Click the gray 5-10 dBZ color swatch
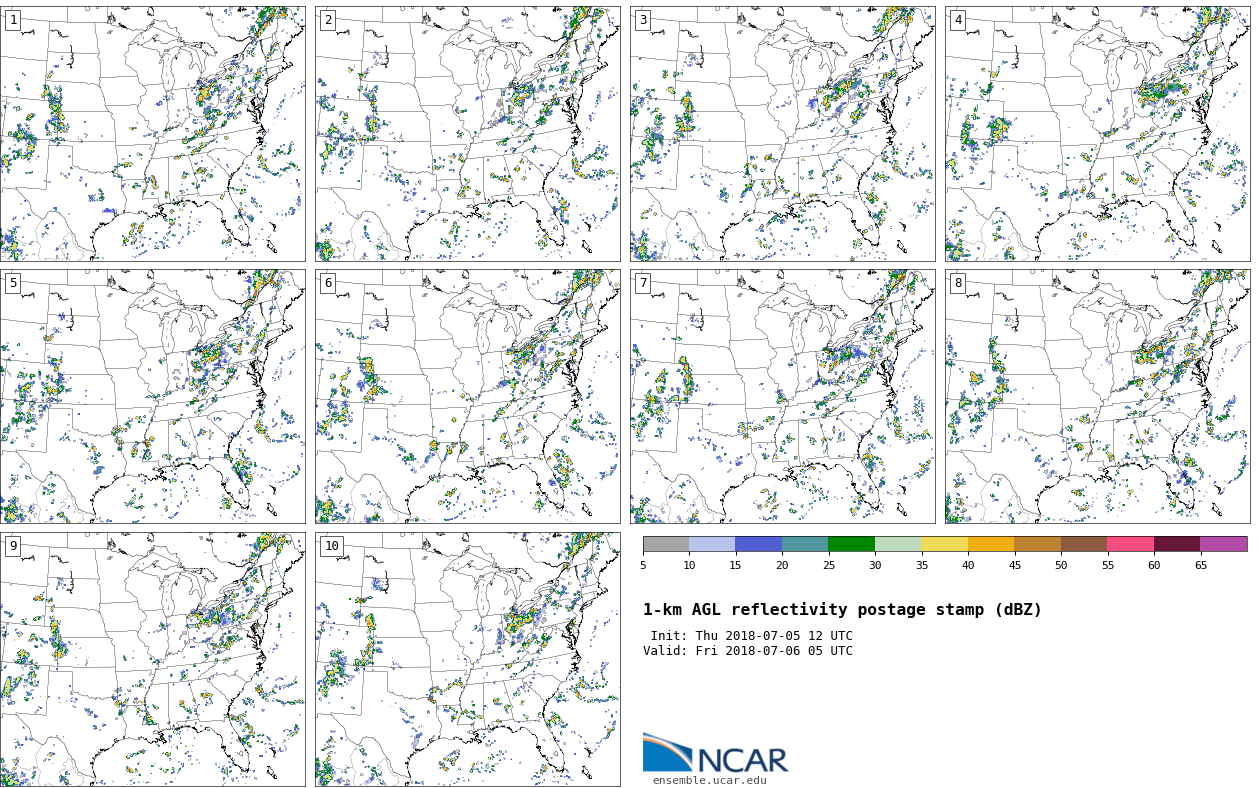Screen dimensions: 1260x788 coord(666,544)
